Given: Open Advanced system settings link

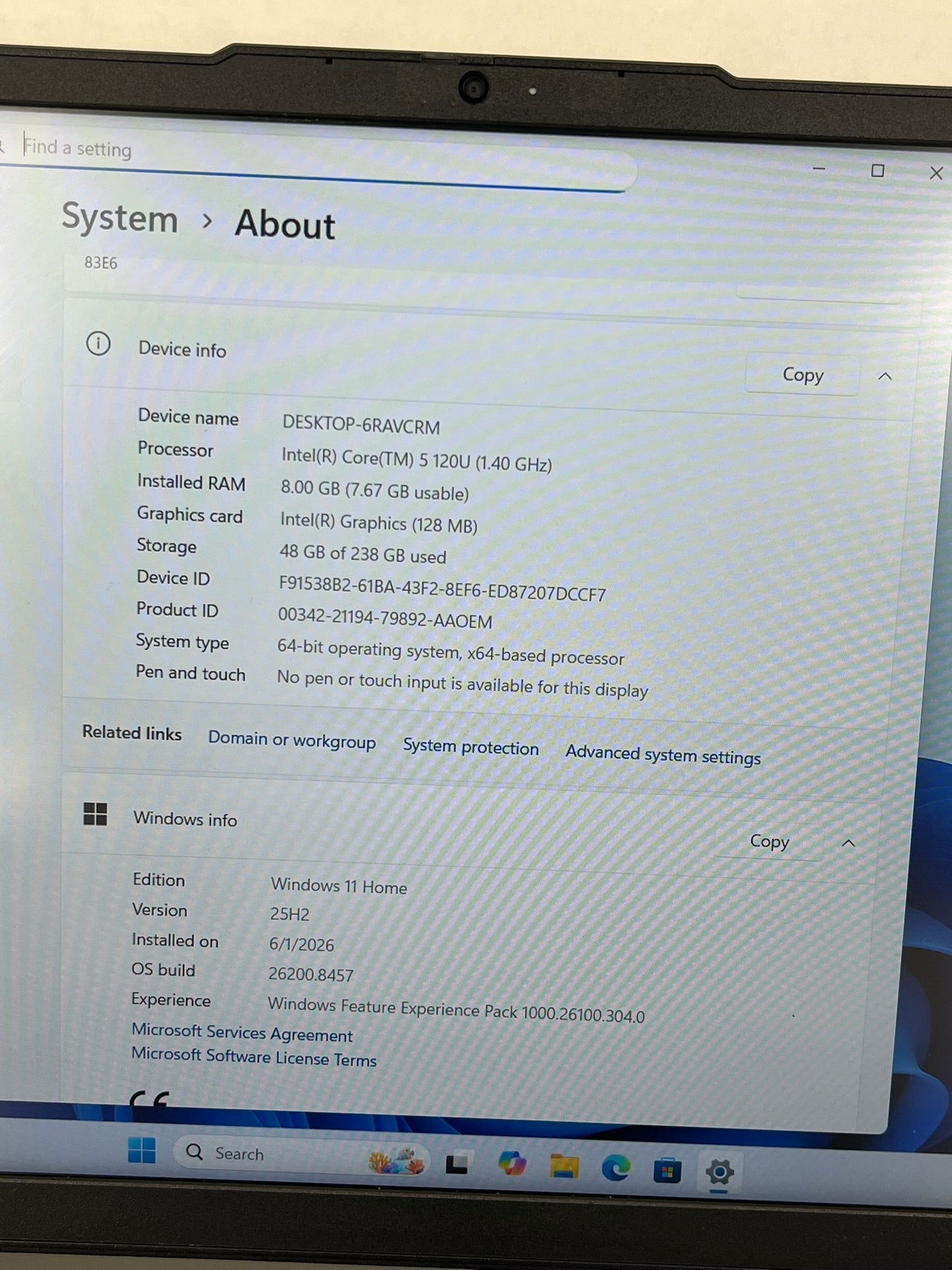Looking at the screenshot, I should (663, 754).
